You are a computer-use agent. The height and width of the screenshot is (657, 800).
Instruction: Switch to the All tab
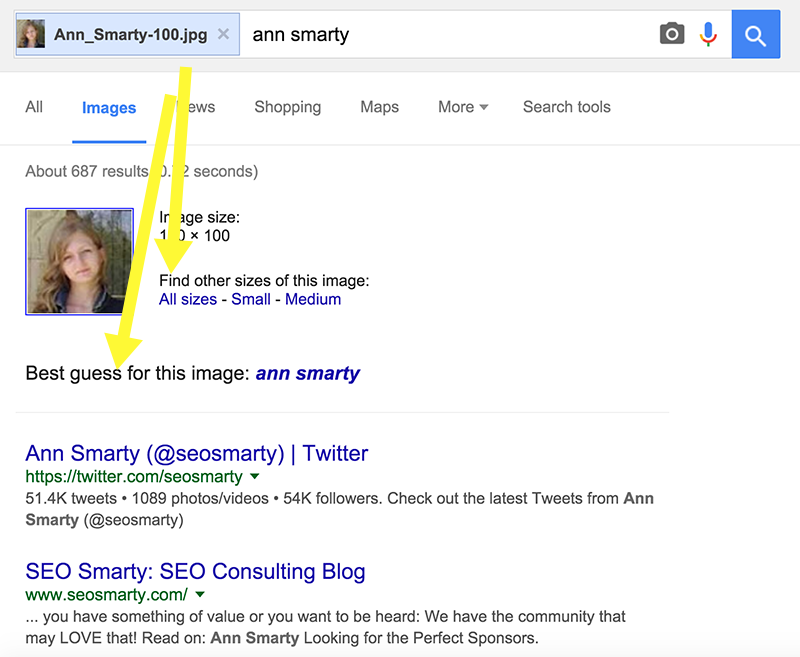tap(34, 107)
